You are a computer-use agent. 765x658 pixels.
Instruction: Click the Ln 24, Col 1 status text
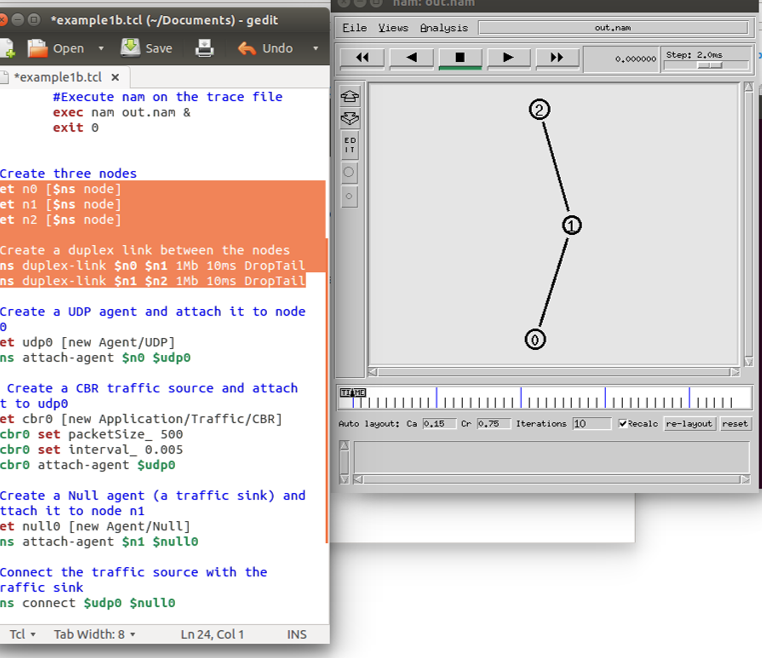pyautogui.click(x=212, y=634)
